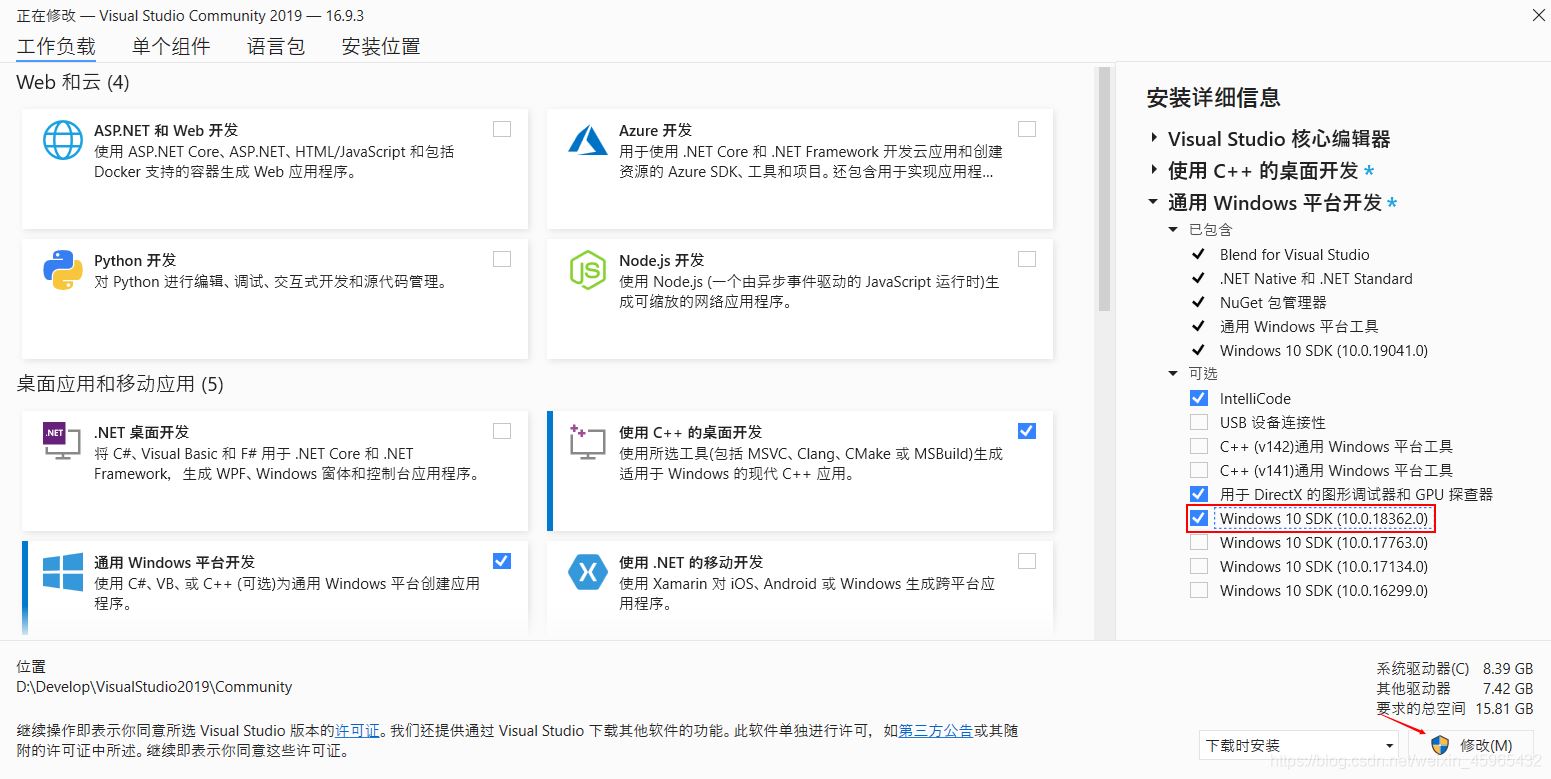Click the C++ 桌面开发 workload icon
The height and width of the screenshot is (779, 1551).
pos(587,442)
